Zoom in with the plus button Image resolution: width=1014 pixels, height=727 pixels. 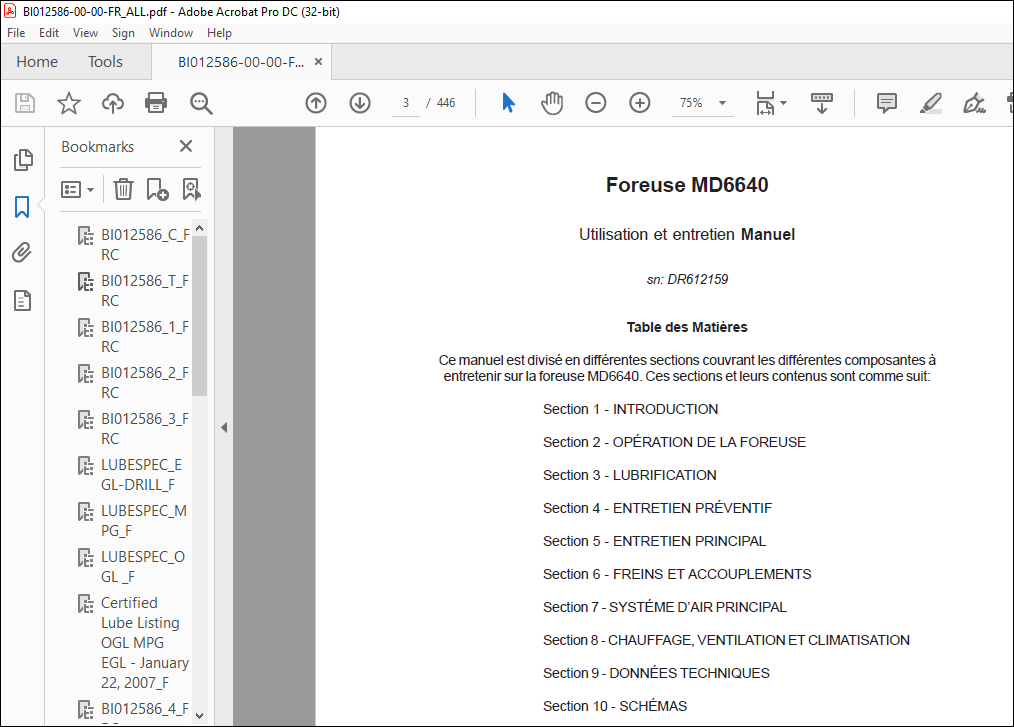[x=640, y=103]
